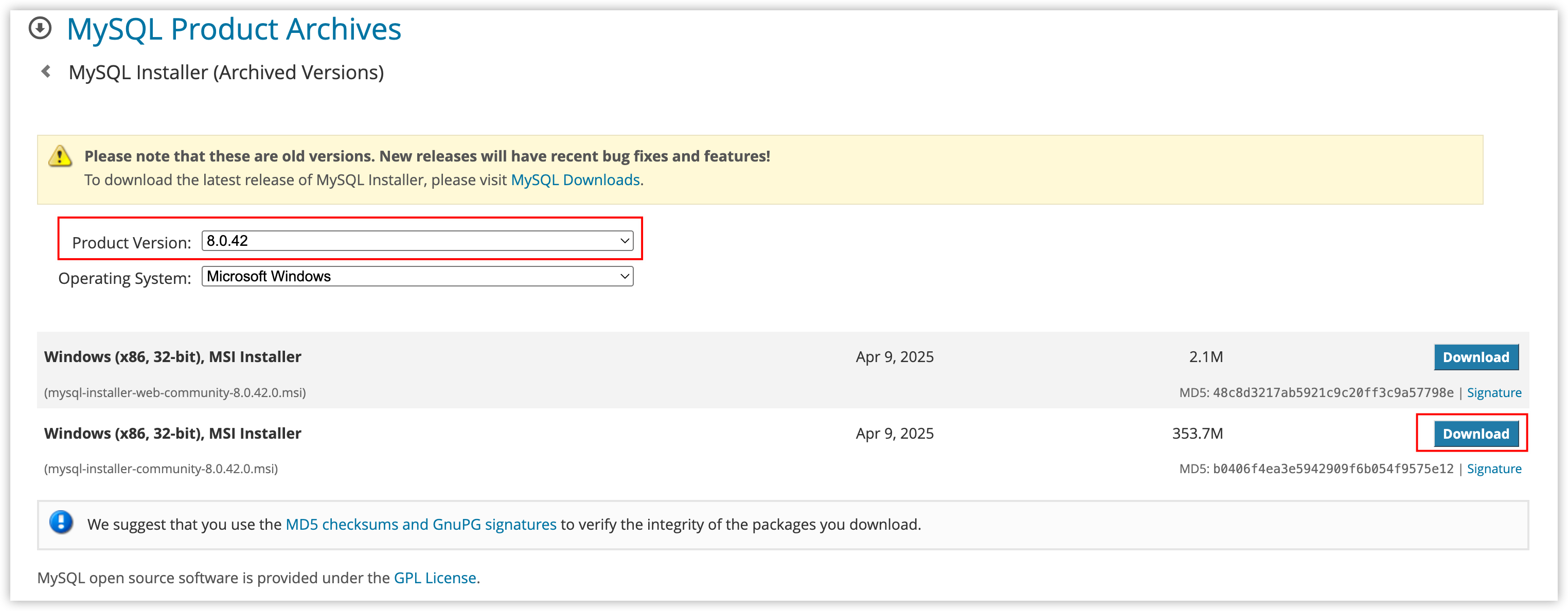Click the MySQL Installer (Archived Versions) title
The width and height of the screenshot is (1568, 611).
[x=226, y=73]
